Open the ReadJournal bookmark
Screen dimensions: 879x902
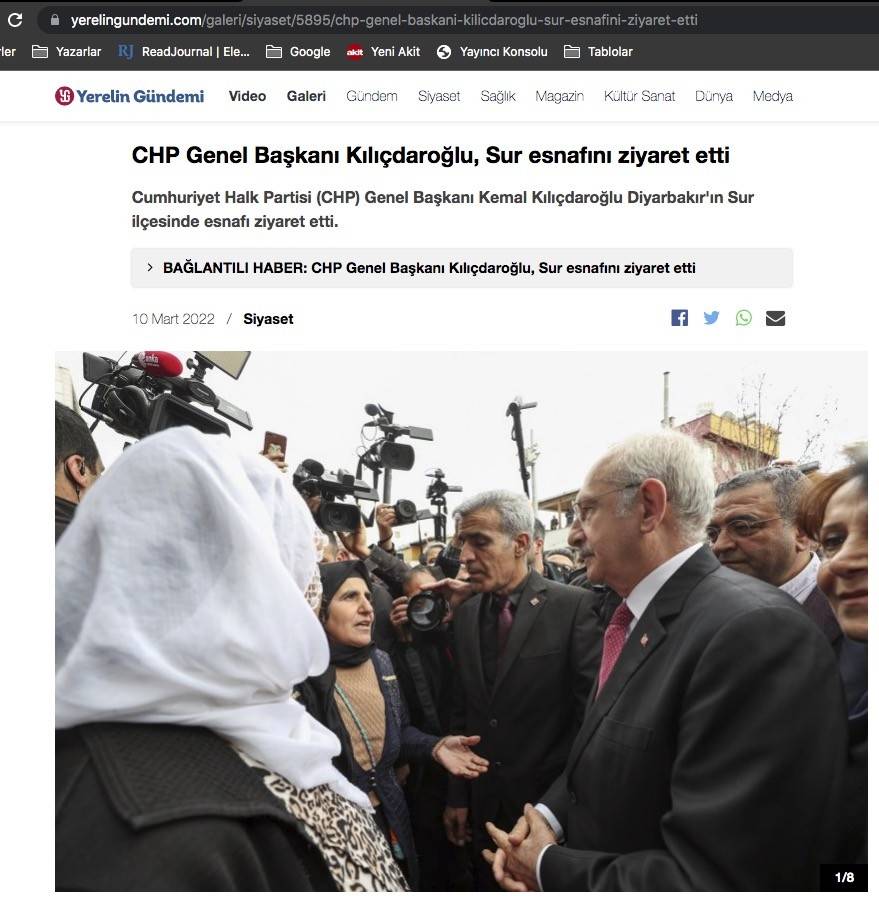tap(184, 52)
